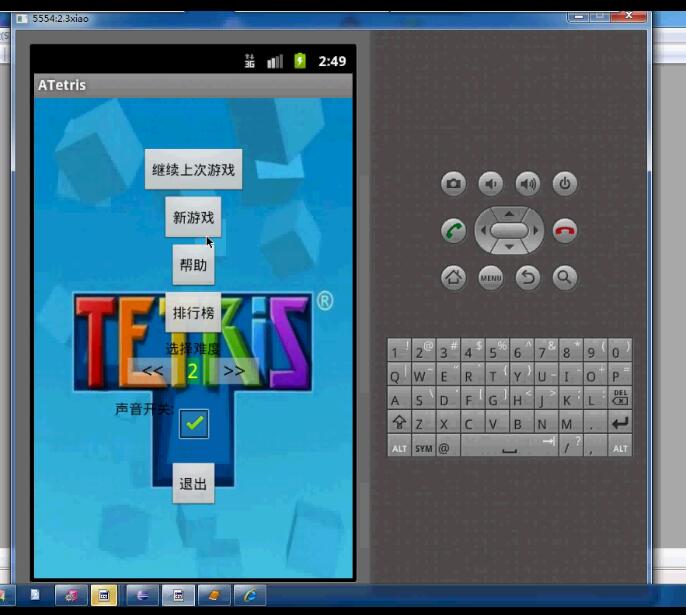The image size is (686, 615).
Task: Click the 5554:2.3xiao window title
Action: pos(60,18)
